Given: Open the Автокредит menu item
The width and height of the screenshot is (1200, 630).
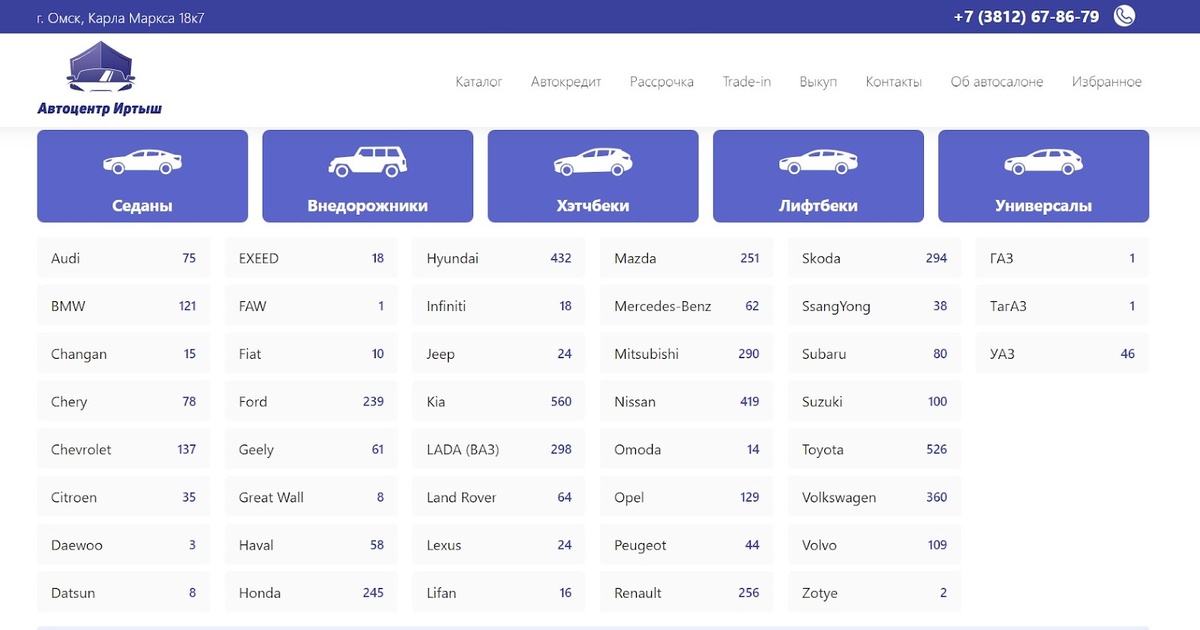Looking at the screenshot, I should (566, 82).
